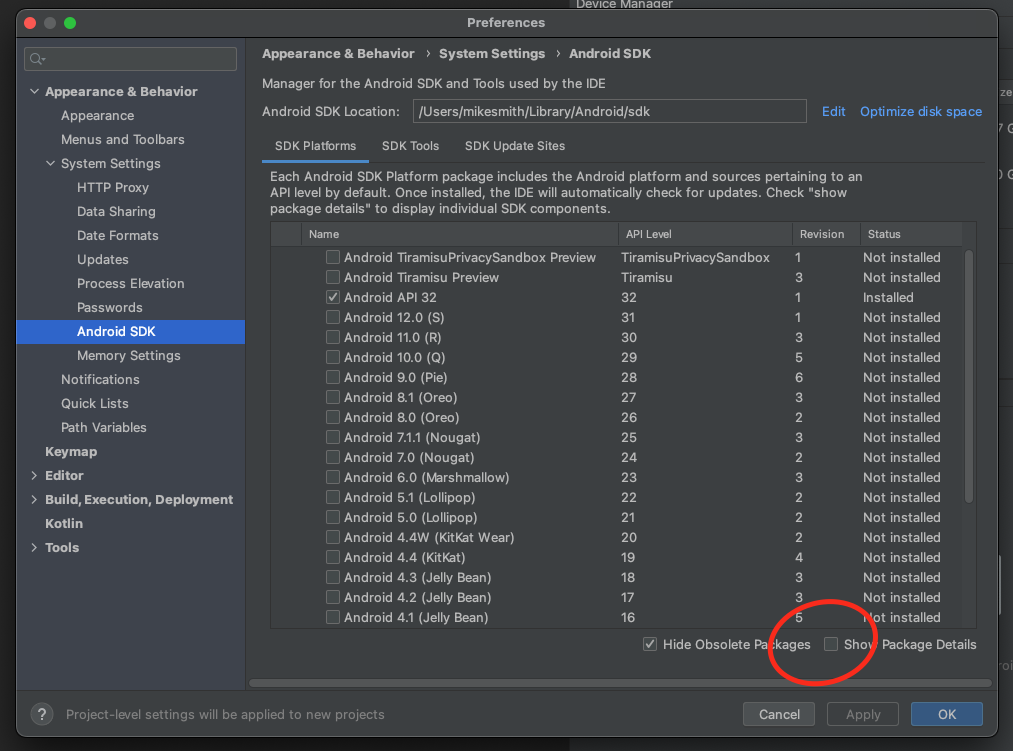1013x751 pixels.
Task: Sort by the Name column header
Action: coord(459,234)
